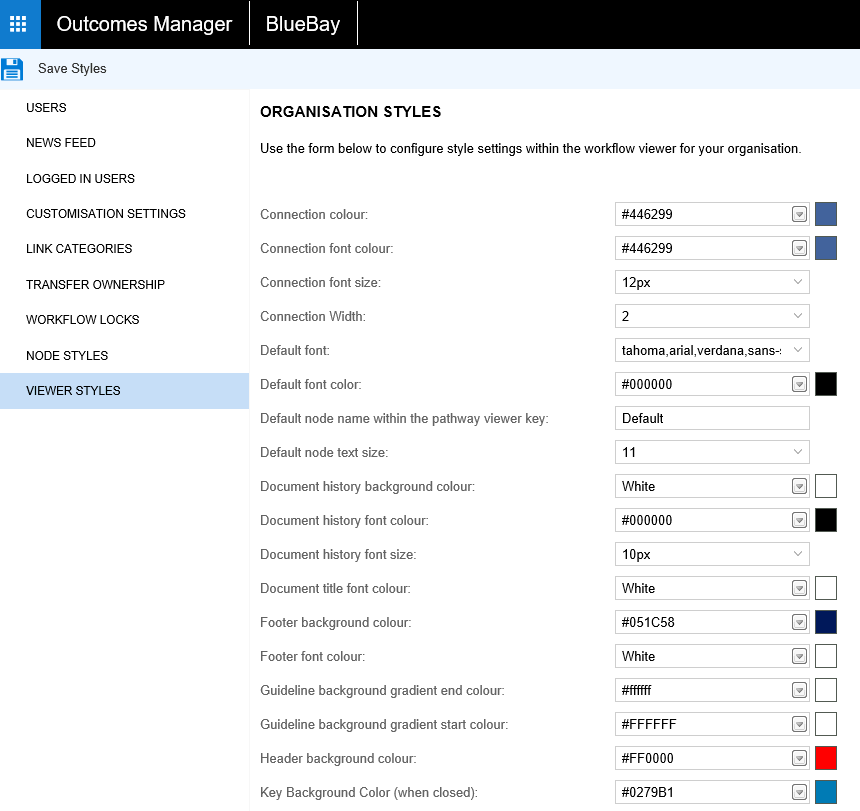Viewport: 860px width, 811px height.
Task: Select Users in the left navigation
Action: coord(46,107)
